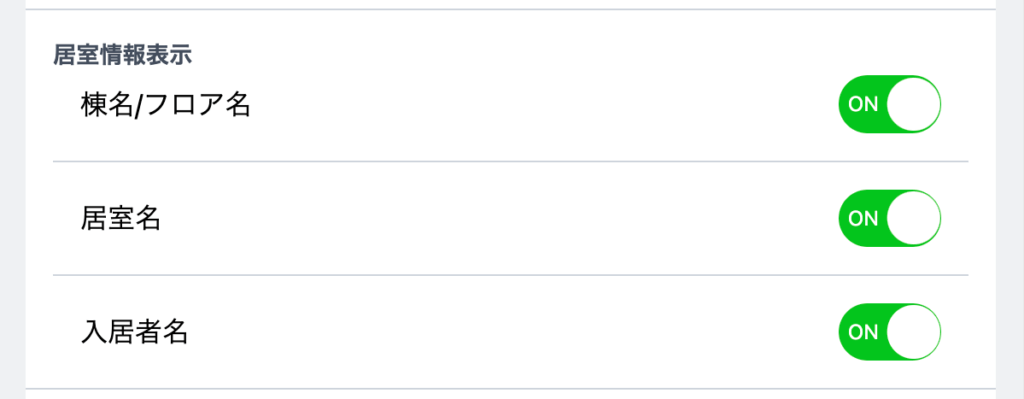This screenshot has height=399, width=1024.
Task: Click the 居室情報表示 section header
Action: [x=122, y=56]
